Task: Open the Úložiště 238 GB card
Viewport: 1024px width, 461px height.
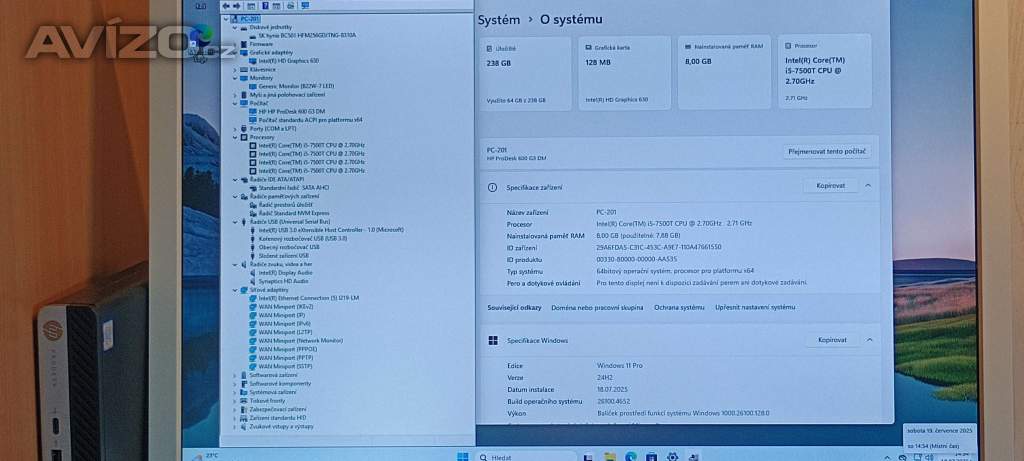Action: [526, 72]
